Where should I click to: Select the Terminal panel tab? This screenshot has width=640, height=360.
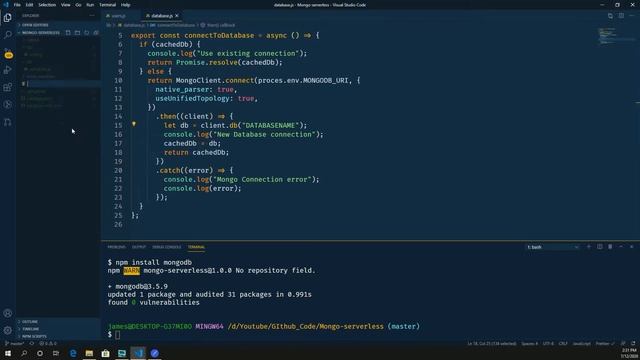196,247
